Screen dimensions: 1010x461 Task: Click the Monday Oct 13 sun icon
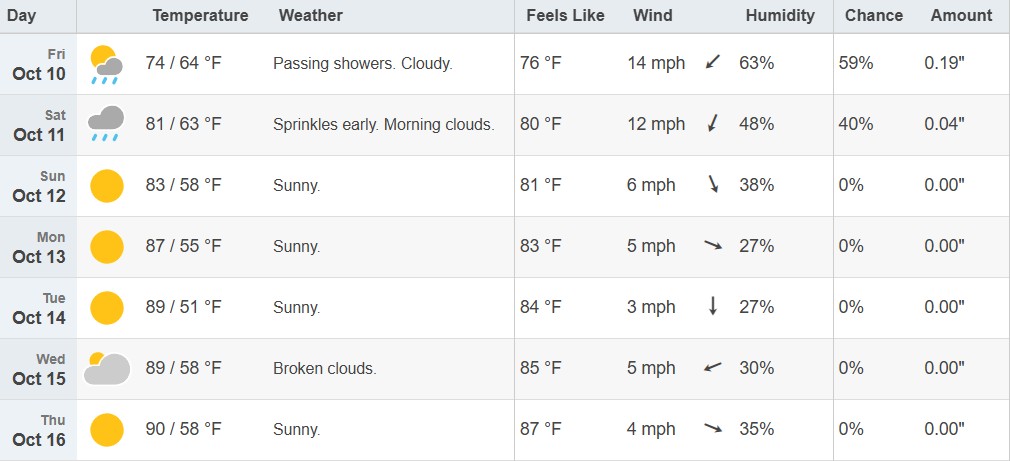[106, 246]
